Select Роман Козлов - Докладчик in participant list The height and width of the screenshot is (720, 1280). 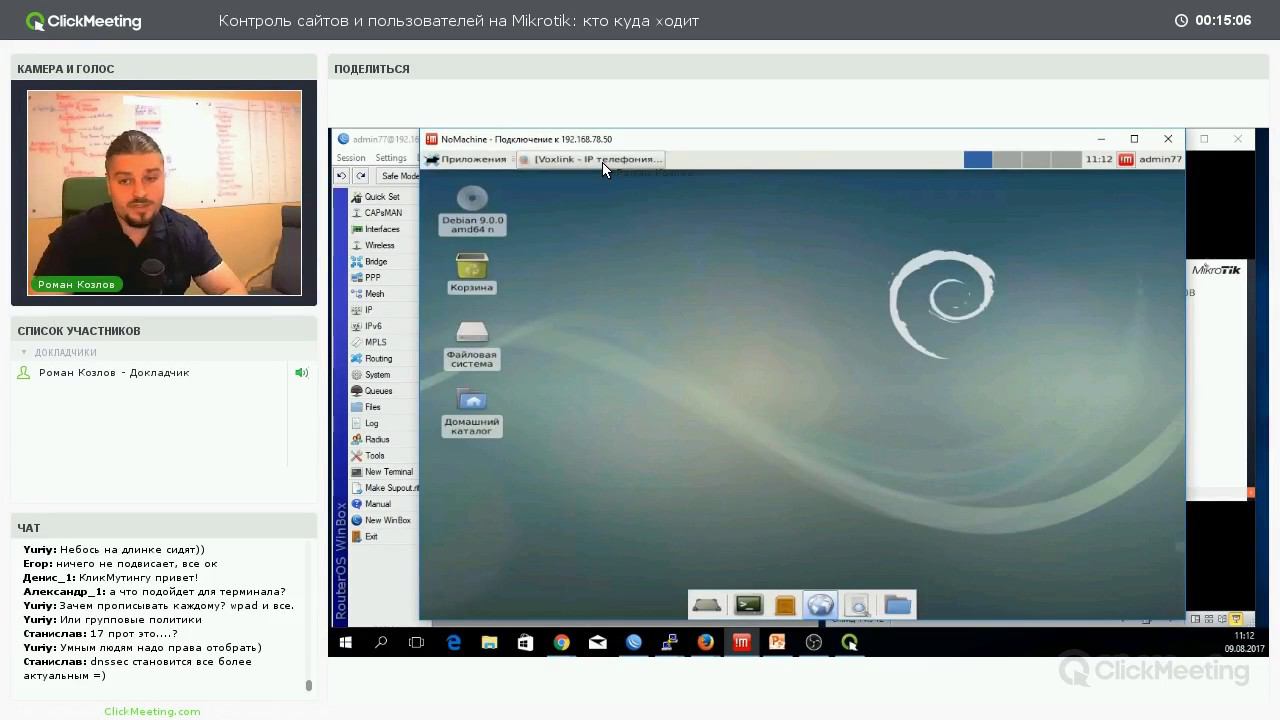point(114,373)
